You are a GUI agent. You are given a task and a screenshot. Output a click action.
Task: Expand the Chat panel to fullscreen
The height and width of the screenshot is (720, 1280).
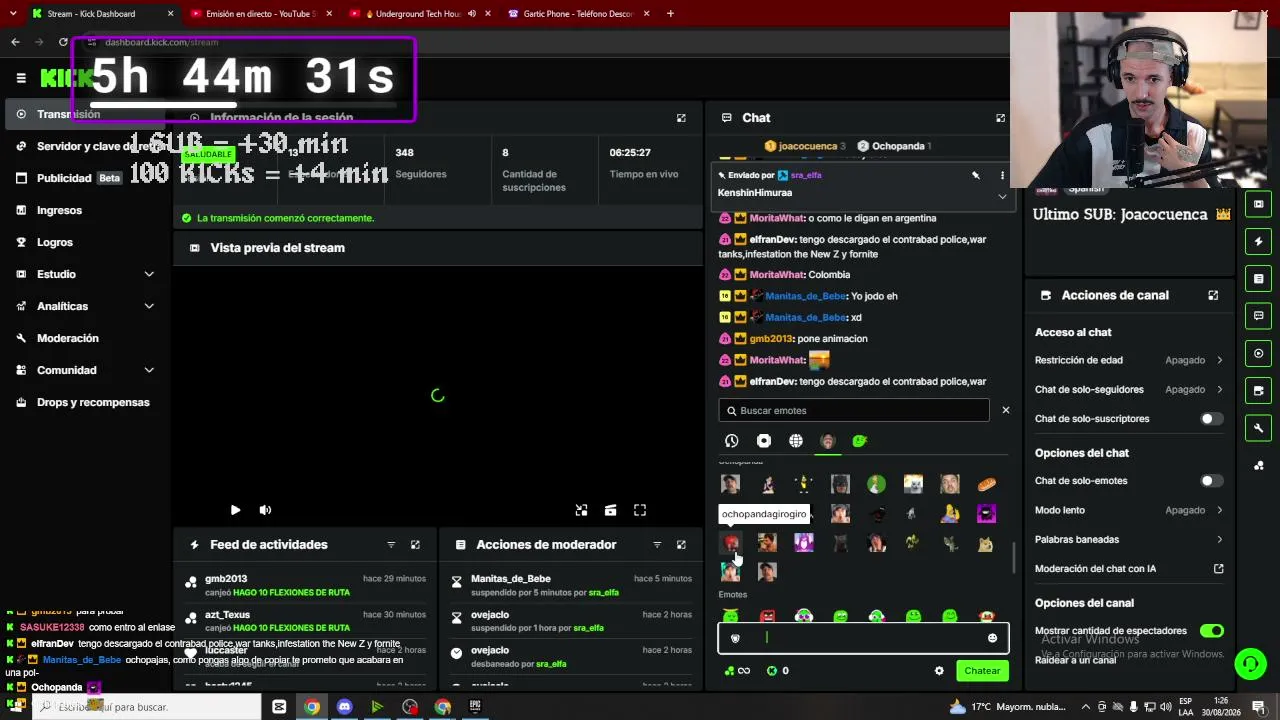click(x=1000, y=118)
